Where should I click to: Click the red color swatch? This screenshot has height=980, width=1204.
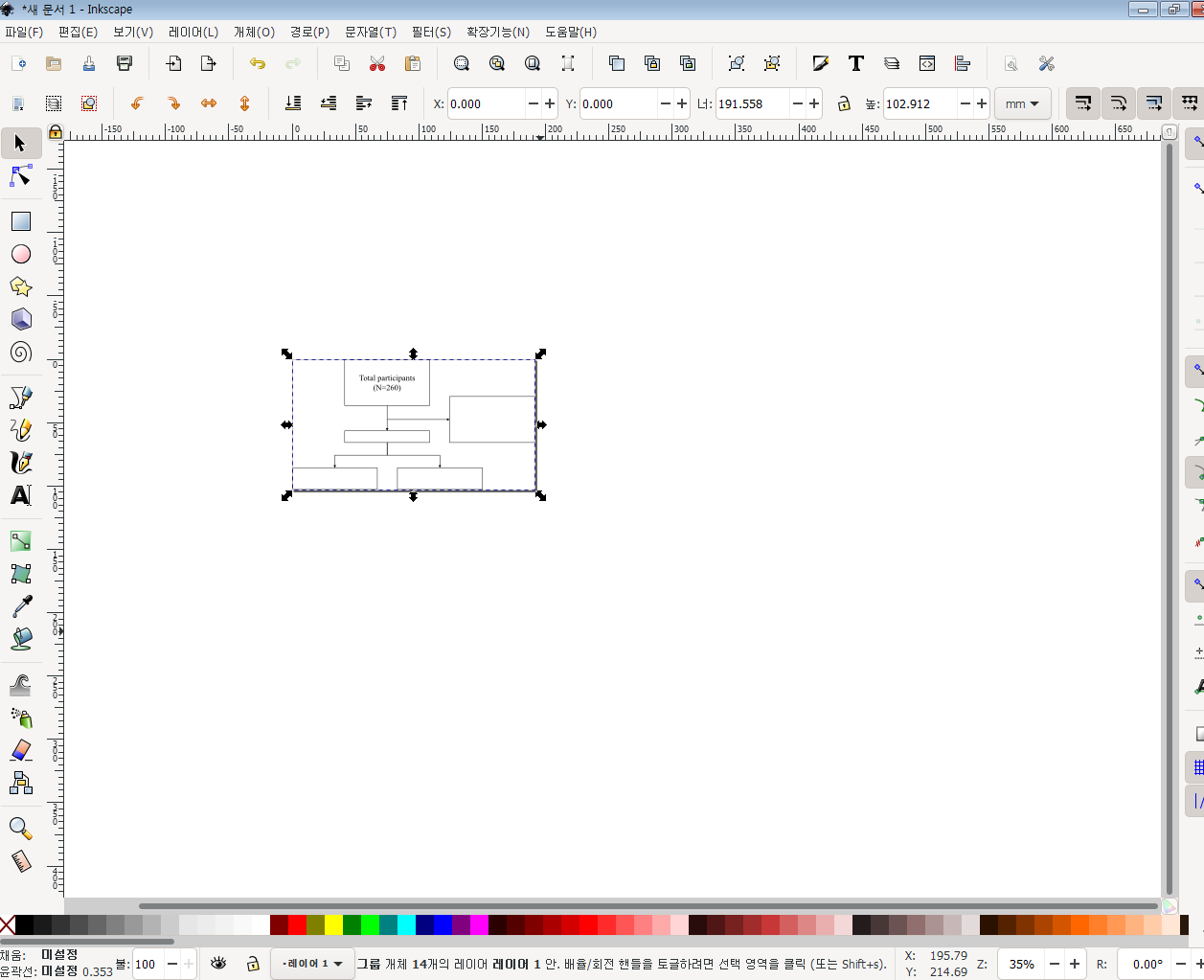[x=297, y=924]
